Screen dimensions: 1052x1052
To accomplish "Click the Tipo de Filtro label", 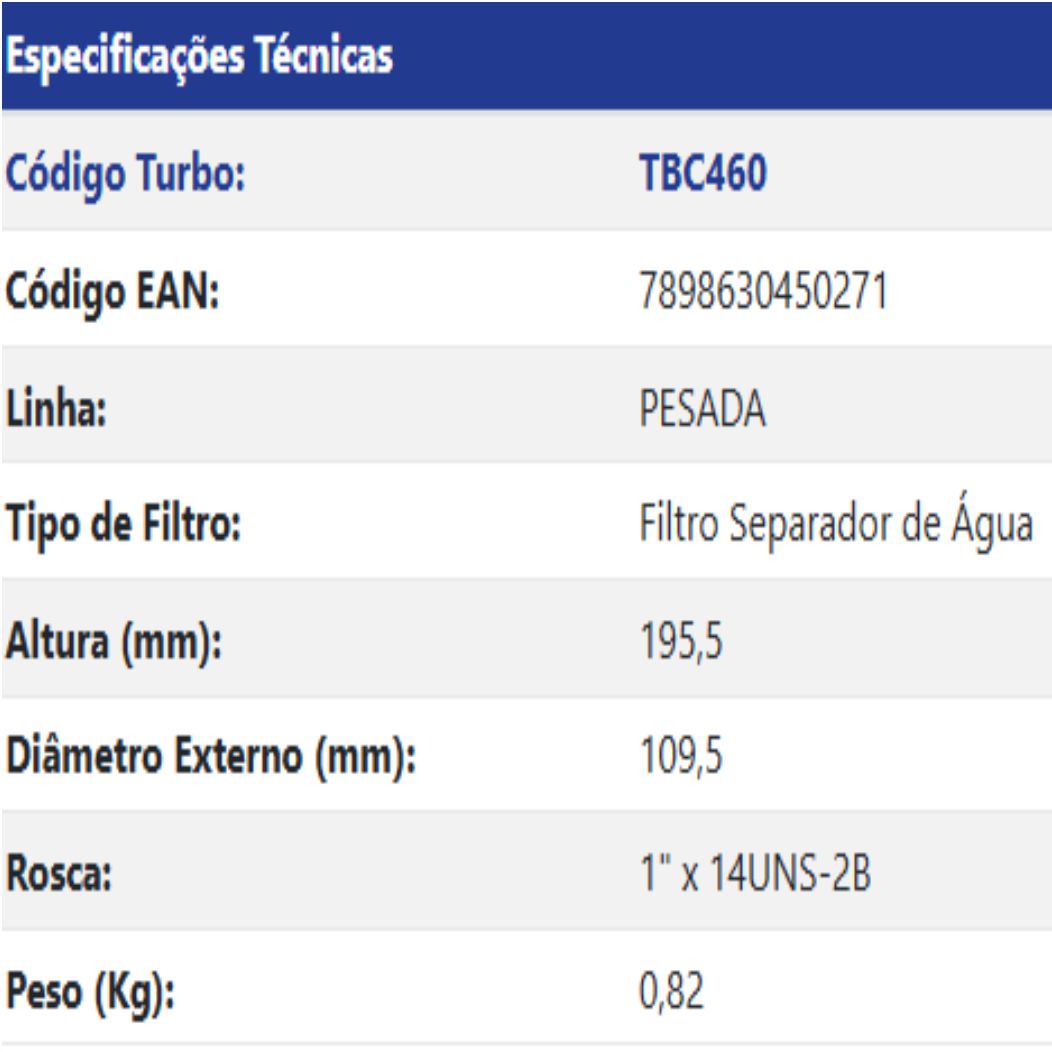I will (124, 525).
